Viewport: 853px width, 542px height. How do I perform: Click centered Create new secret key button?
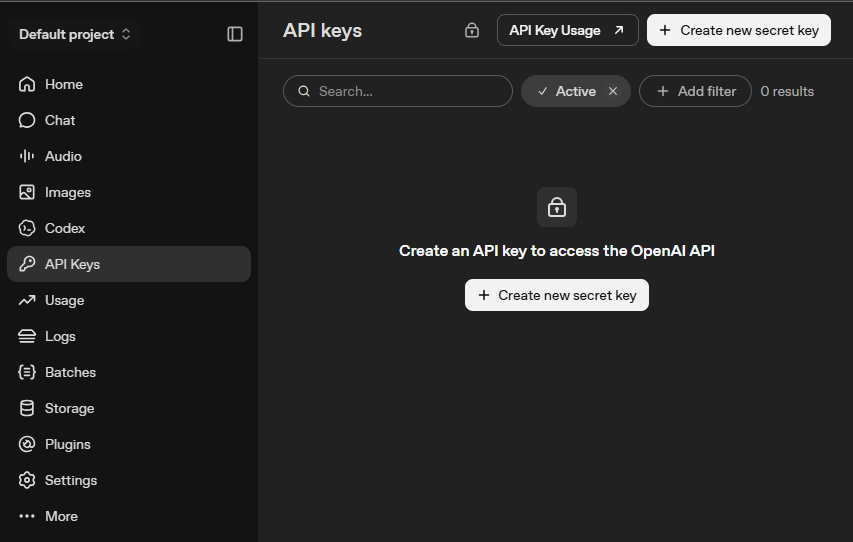557,295
